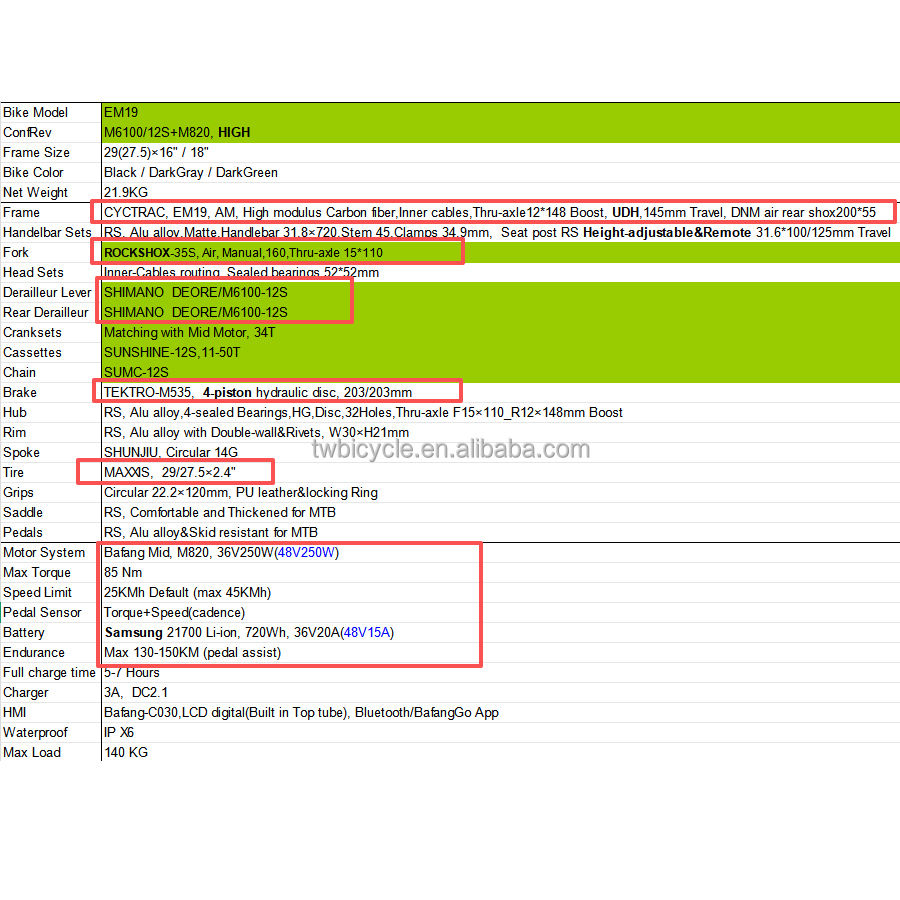Viewport: 900px width, 900px height.
Task: Click the 'Bike Model' label cell
Action: point(36,112)
